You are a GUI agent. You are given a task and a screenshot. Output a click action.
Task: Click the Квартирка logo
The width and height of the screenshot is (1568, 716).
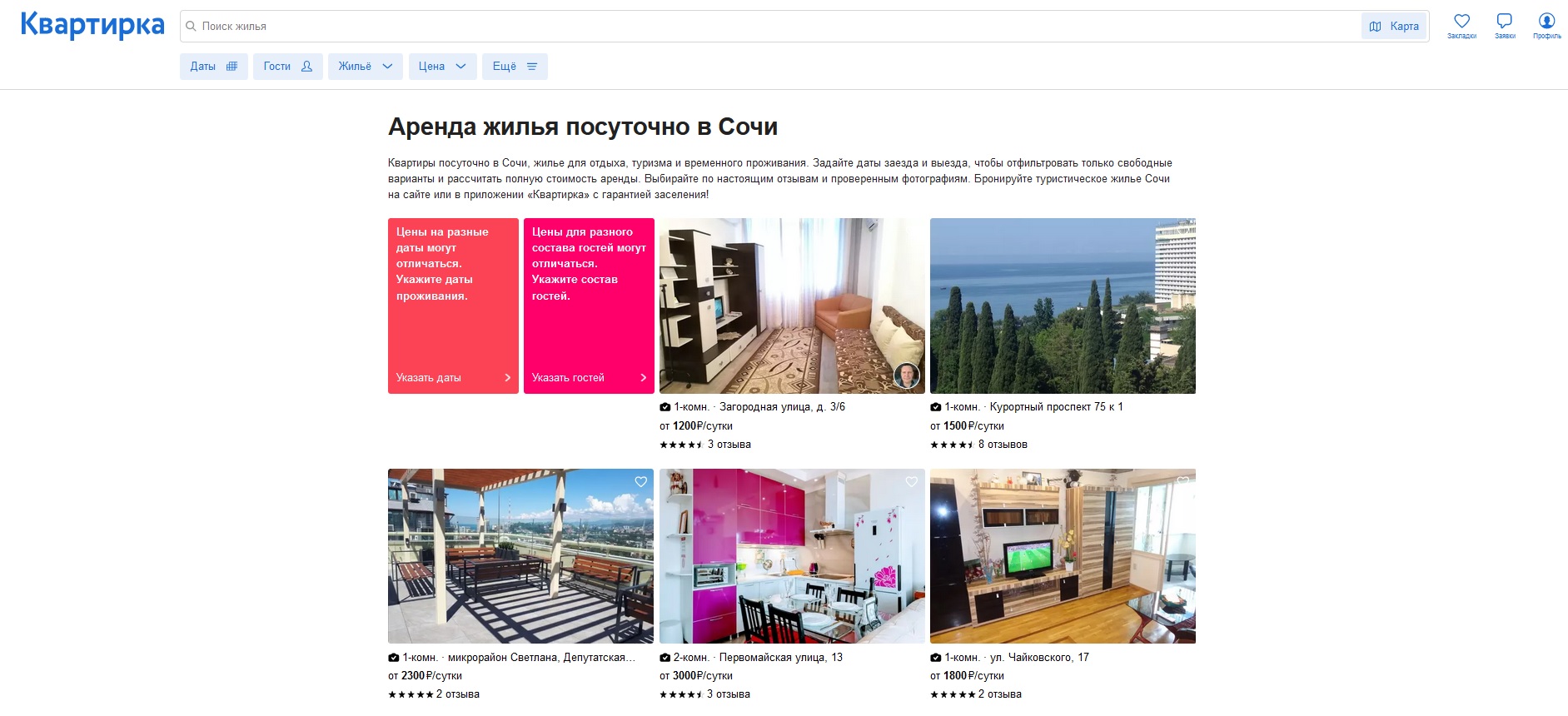(x=92, y=25)
